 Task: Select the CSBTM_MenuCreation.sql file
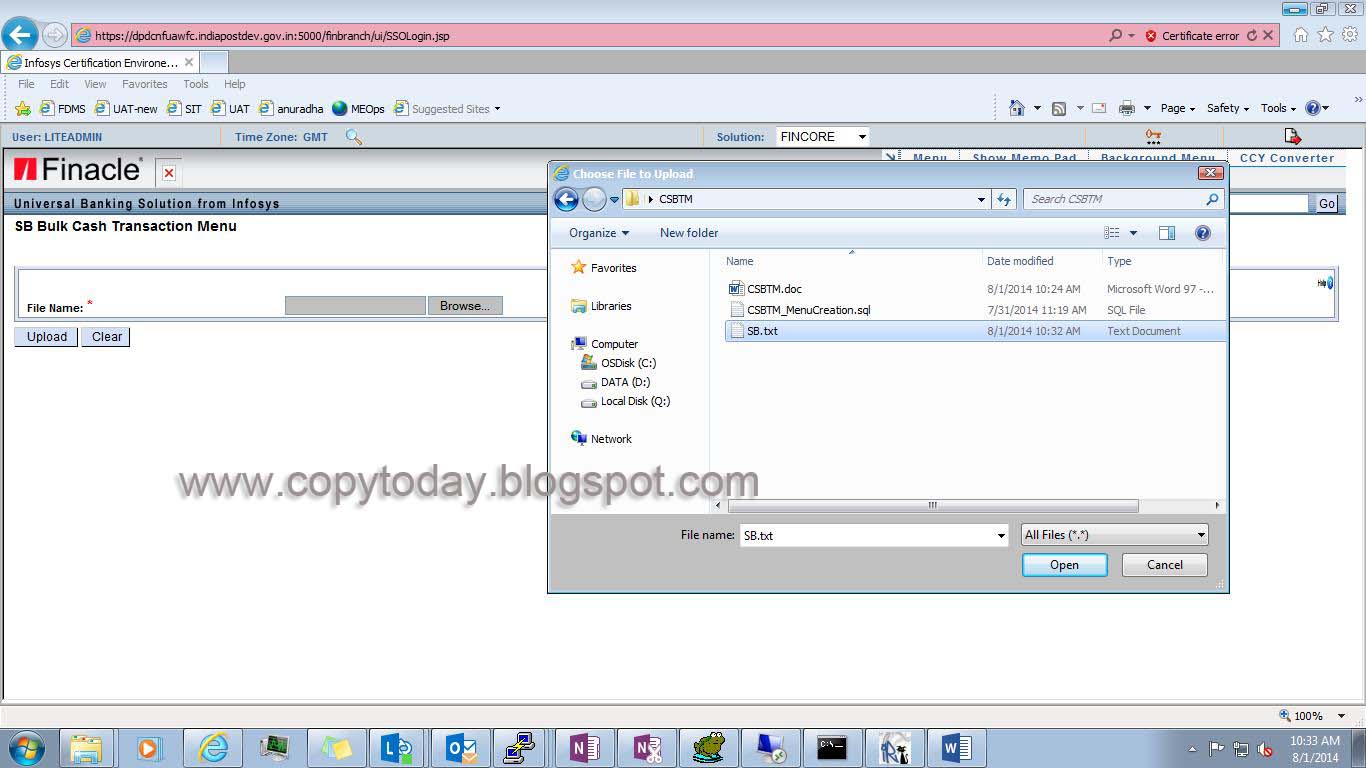(x=808, y=310)
